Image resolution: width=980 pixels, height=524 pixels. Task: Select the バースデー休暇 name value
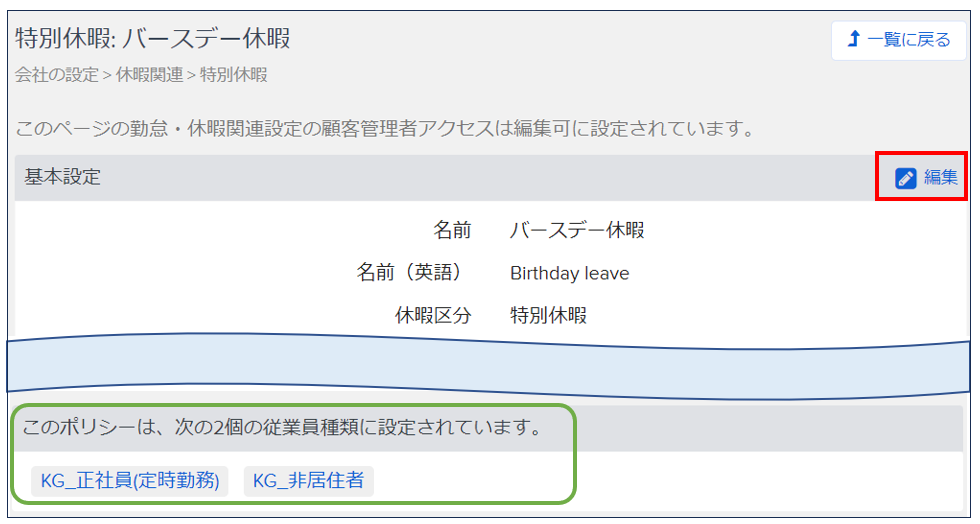577,231
